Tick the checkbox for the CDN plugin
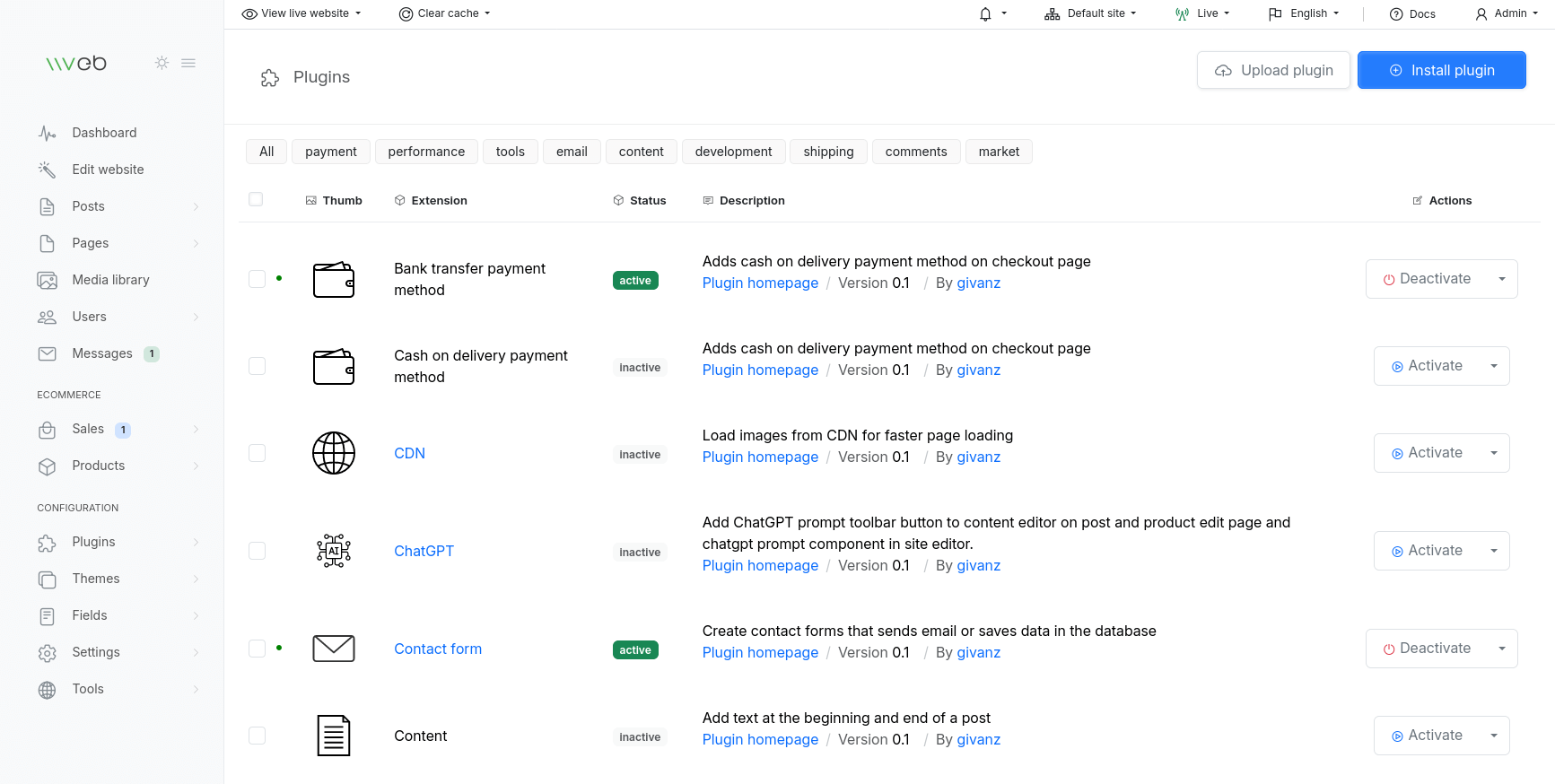Image resolution: width=1555 pixels, height=784 pixels. pyautogui.click(x=258, y=453)
